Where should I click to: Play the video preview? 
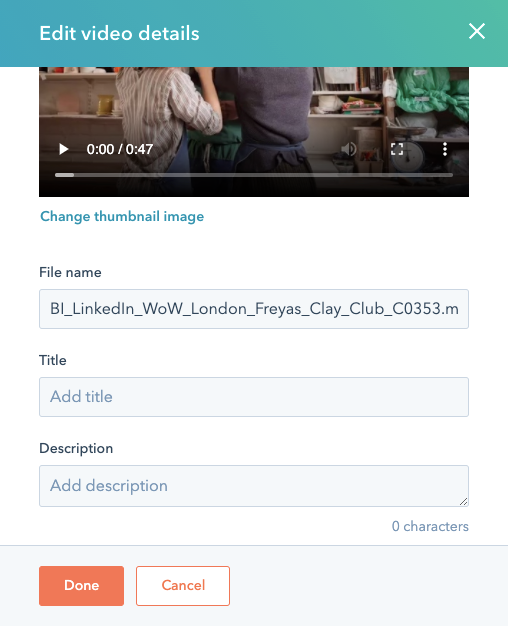pyautogui.click(x=64, y=149)
